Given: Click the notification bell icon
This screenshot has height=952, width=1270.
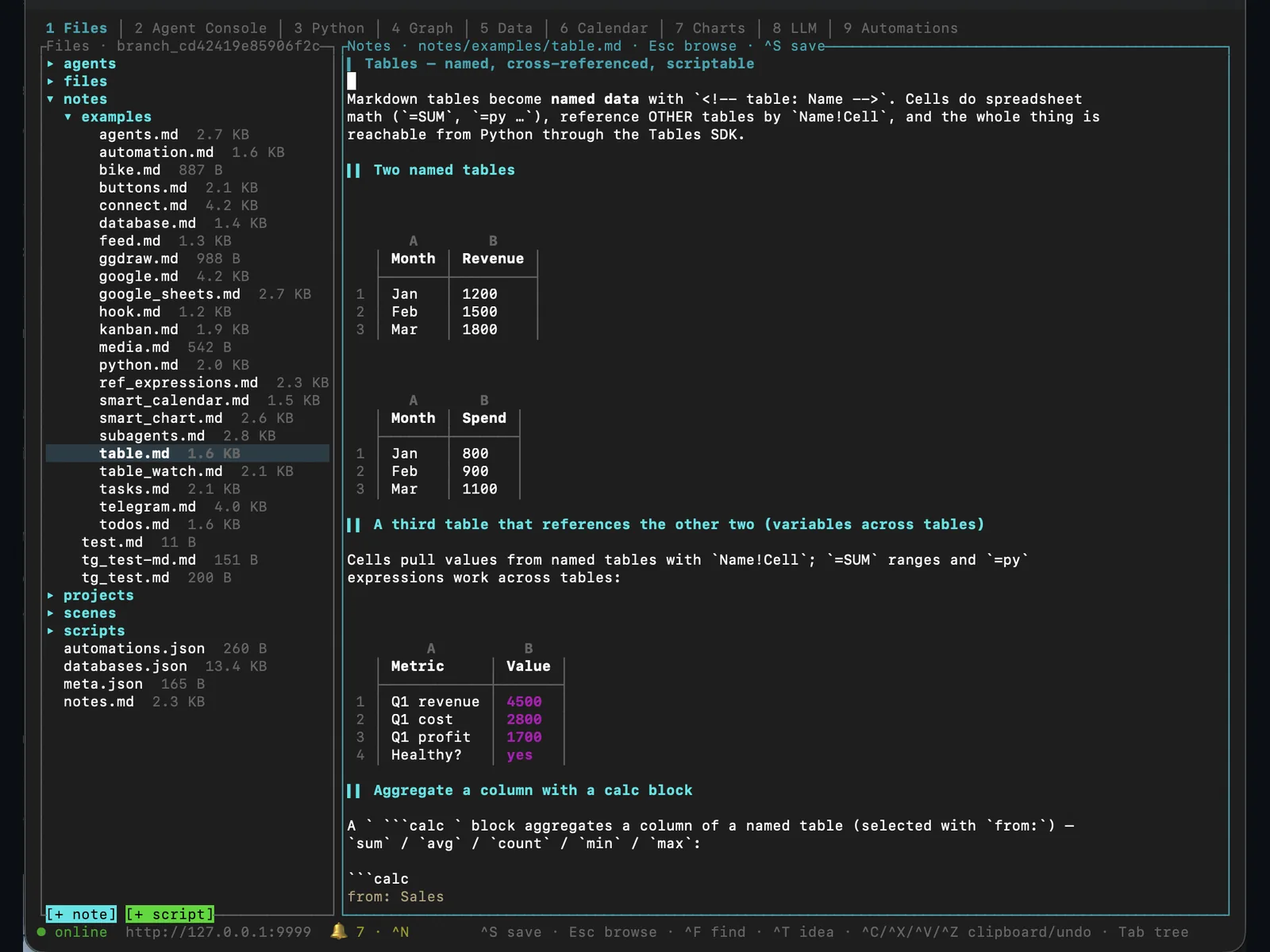Looking at the screenshot, I should pyautogui.click(x=339, y=931).
